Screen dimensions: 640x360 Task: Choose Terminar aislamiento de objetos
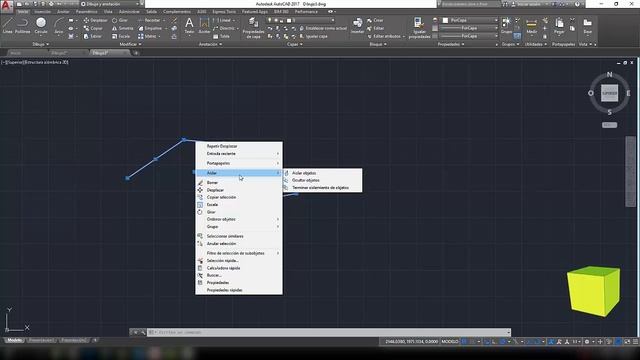323,188
